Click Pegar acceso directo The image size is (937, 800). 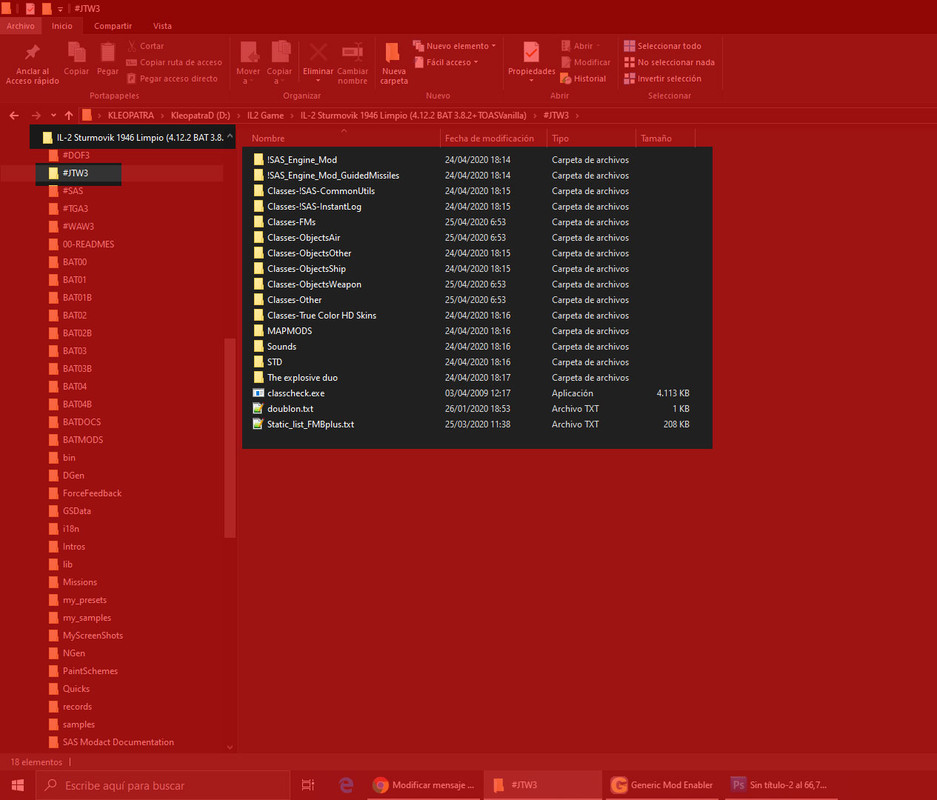[172, 78]
